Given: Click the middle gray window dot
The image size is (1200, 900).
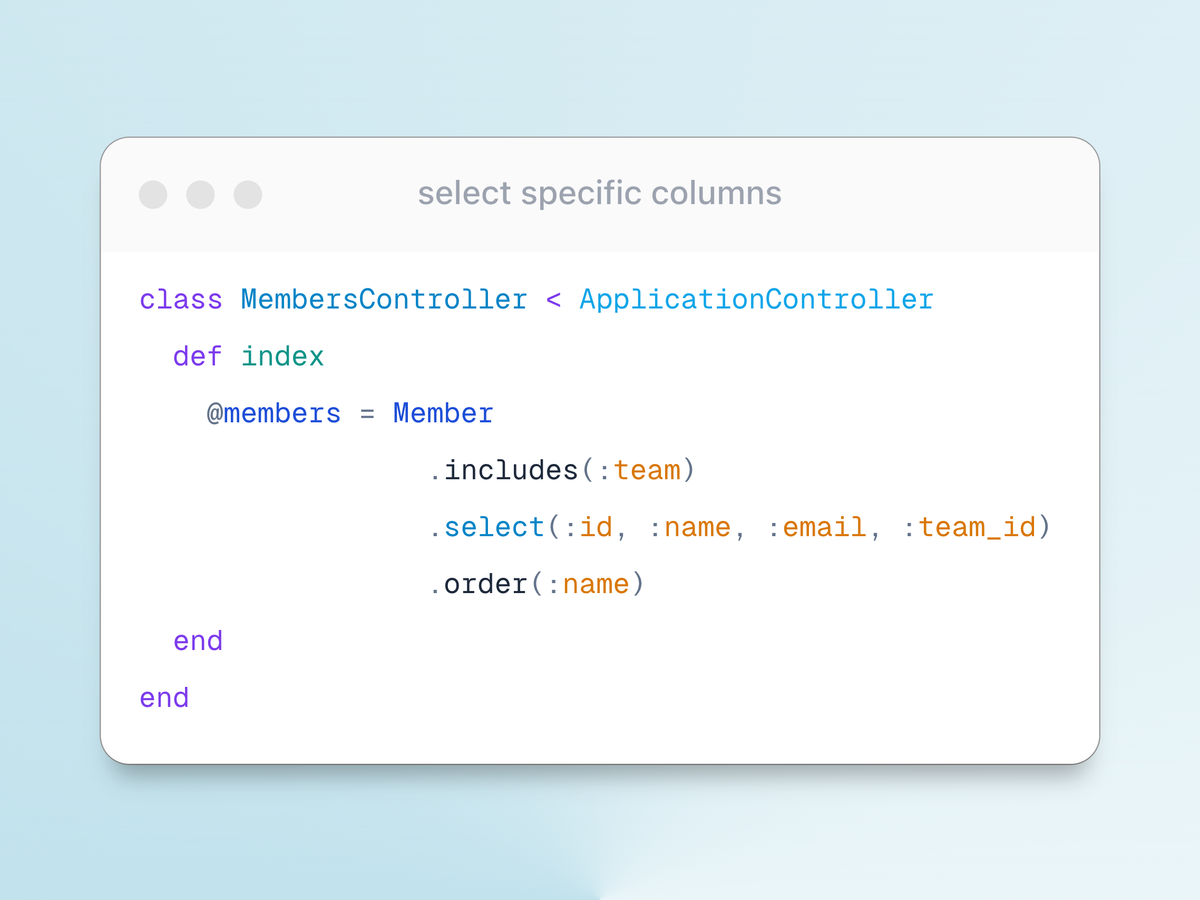Looking at the screenshot, I should [200, 194].
